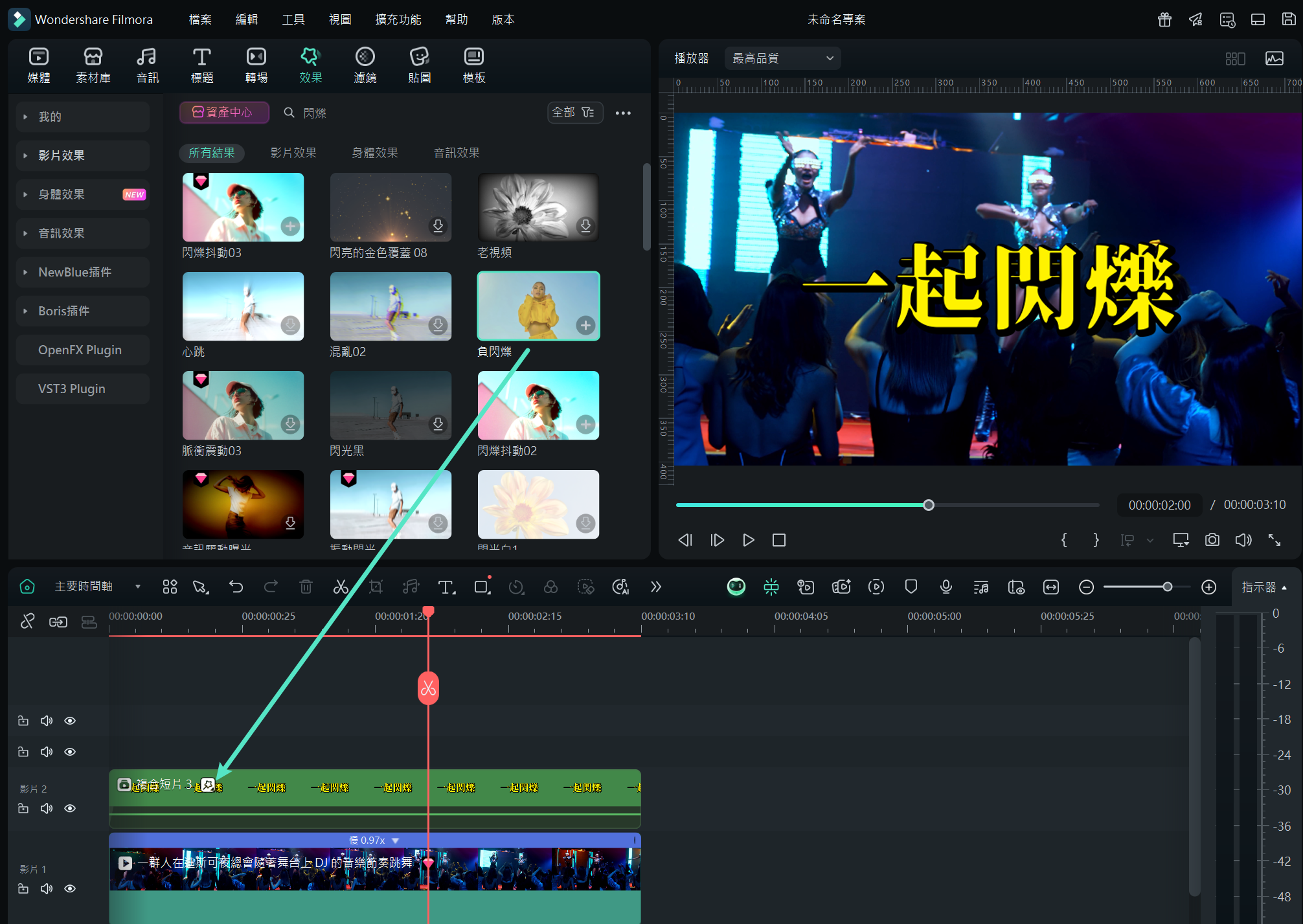1303x924 pixels.
Task: Open the 主要時間軸 timeline dropdown
Action: (x=137, y=587)
